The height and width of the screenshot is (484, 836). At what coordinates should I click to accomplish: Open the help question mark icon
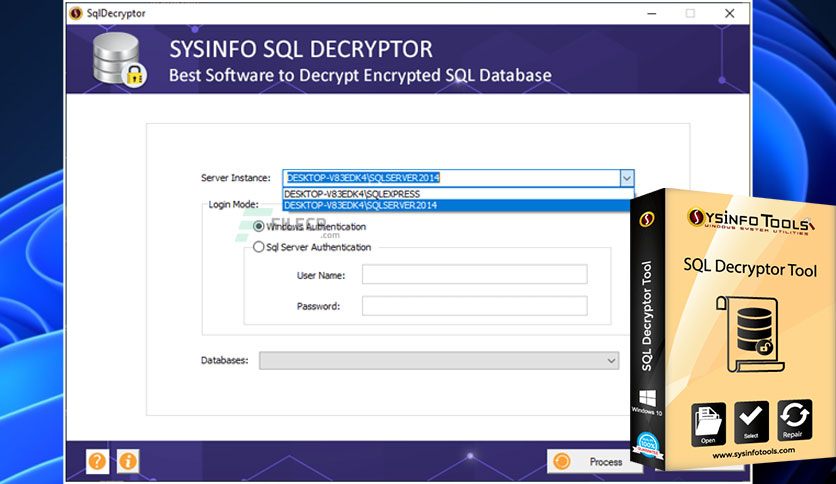pos(98,461)
